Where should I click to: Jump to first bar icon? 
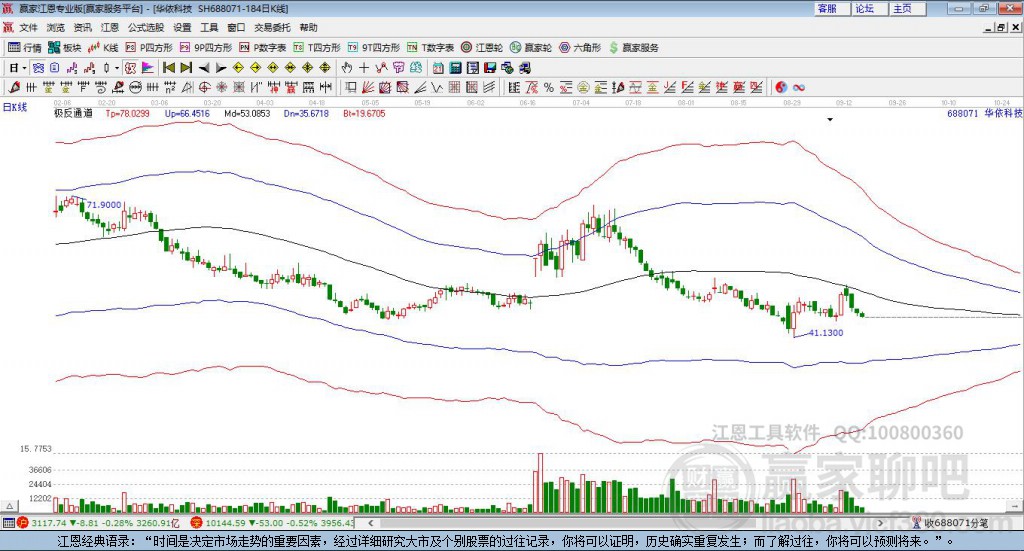169,68
